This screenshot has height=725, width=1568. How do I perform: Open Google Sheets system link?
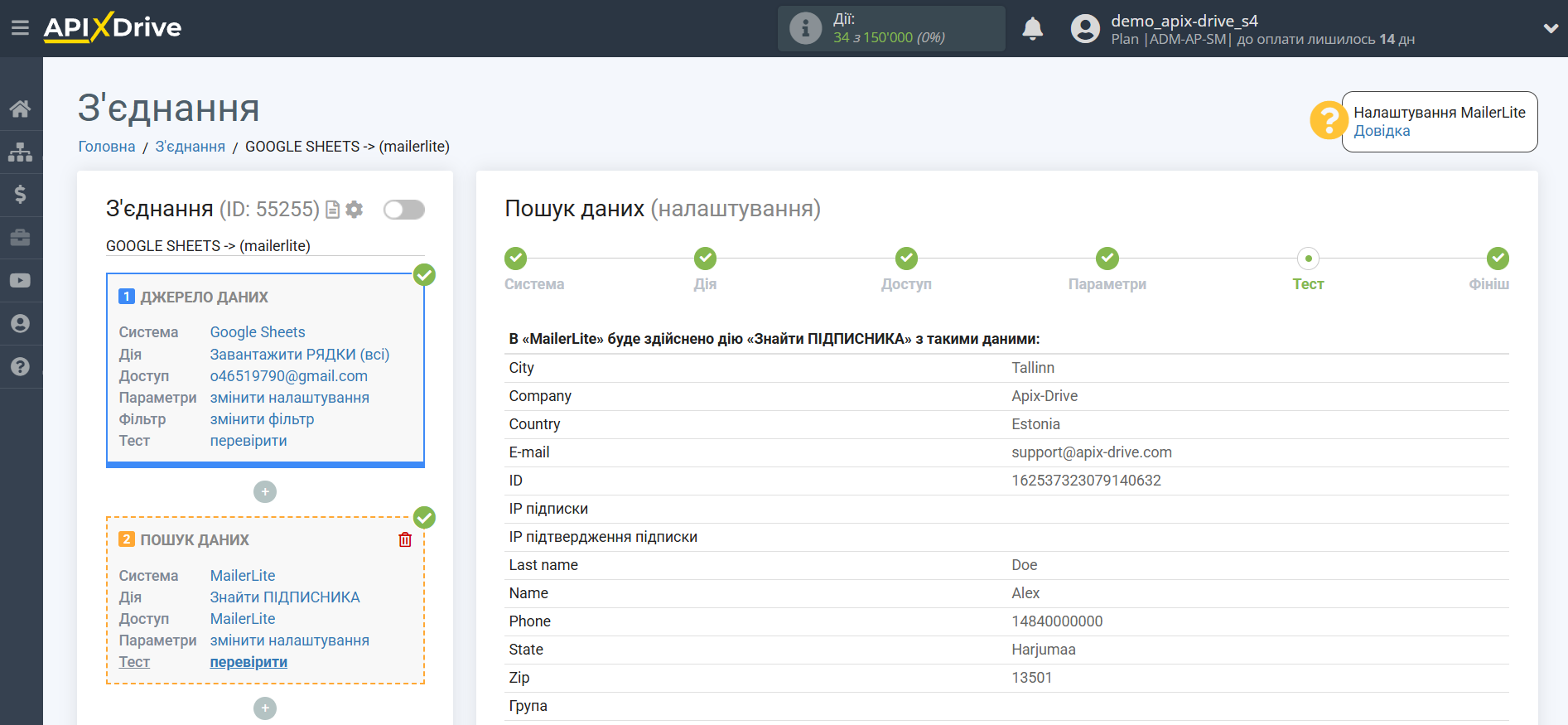click(258, 332)
